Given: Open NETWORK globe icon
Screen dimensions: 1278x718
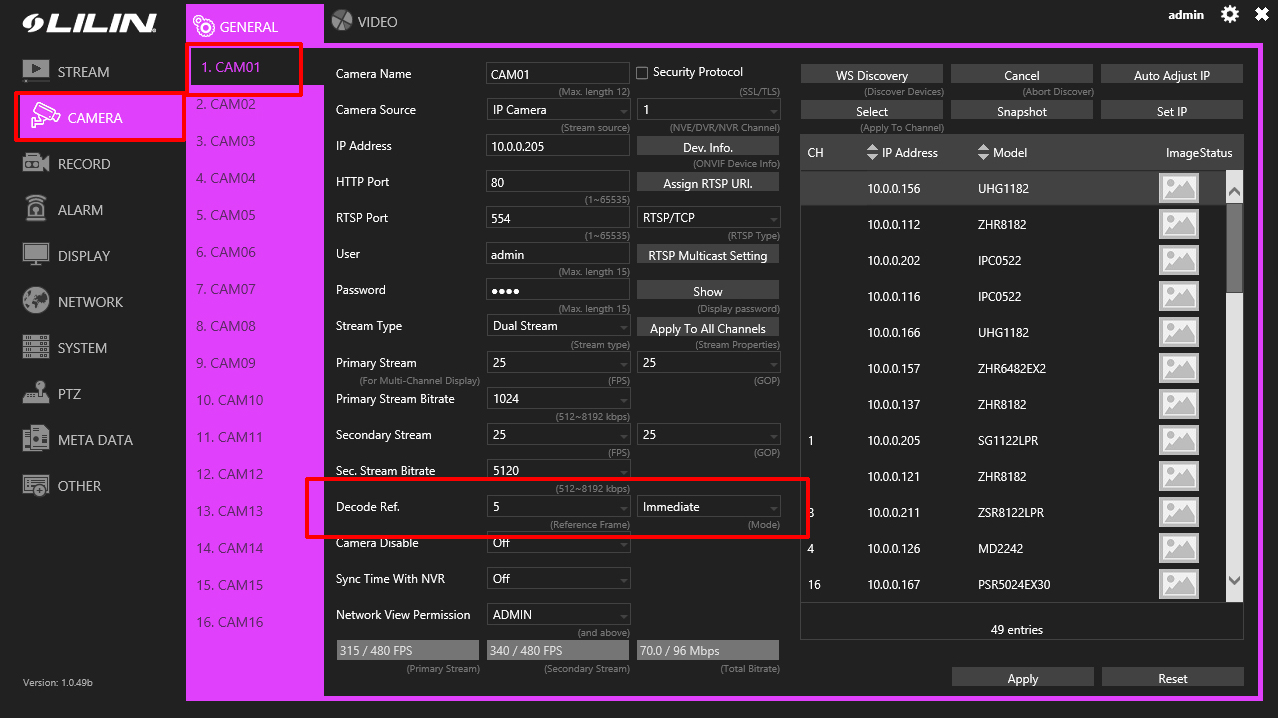Looking at the screenshot, I should [36, 301].
